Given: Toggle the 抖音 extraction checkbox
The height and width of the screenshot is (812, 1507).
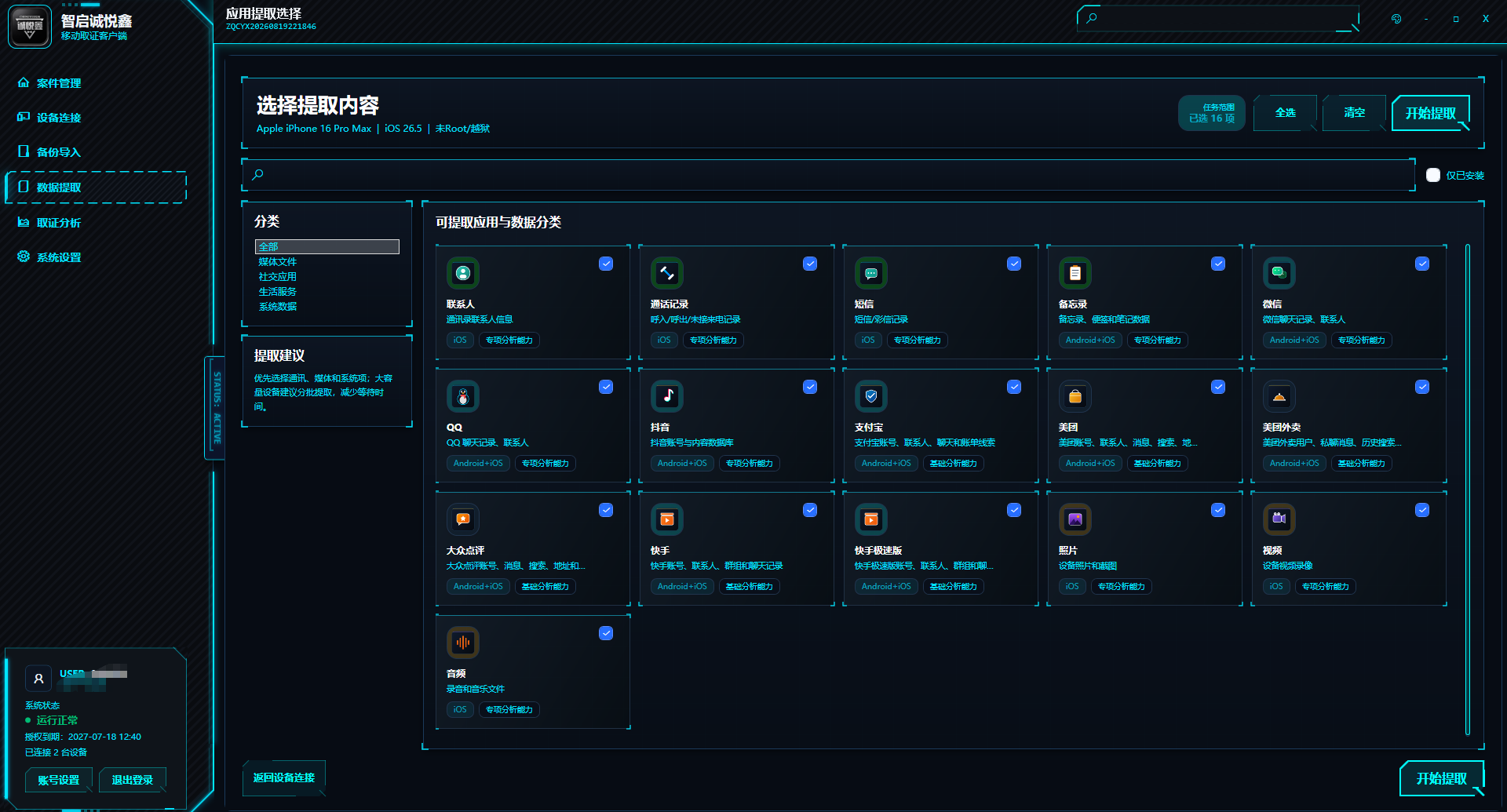Looking at the screenshot, I should (810, 387).
